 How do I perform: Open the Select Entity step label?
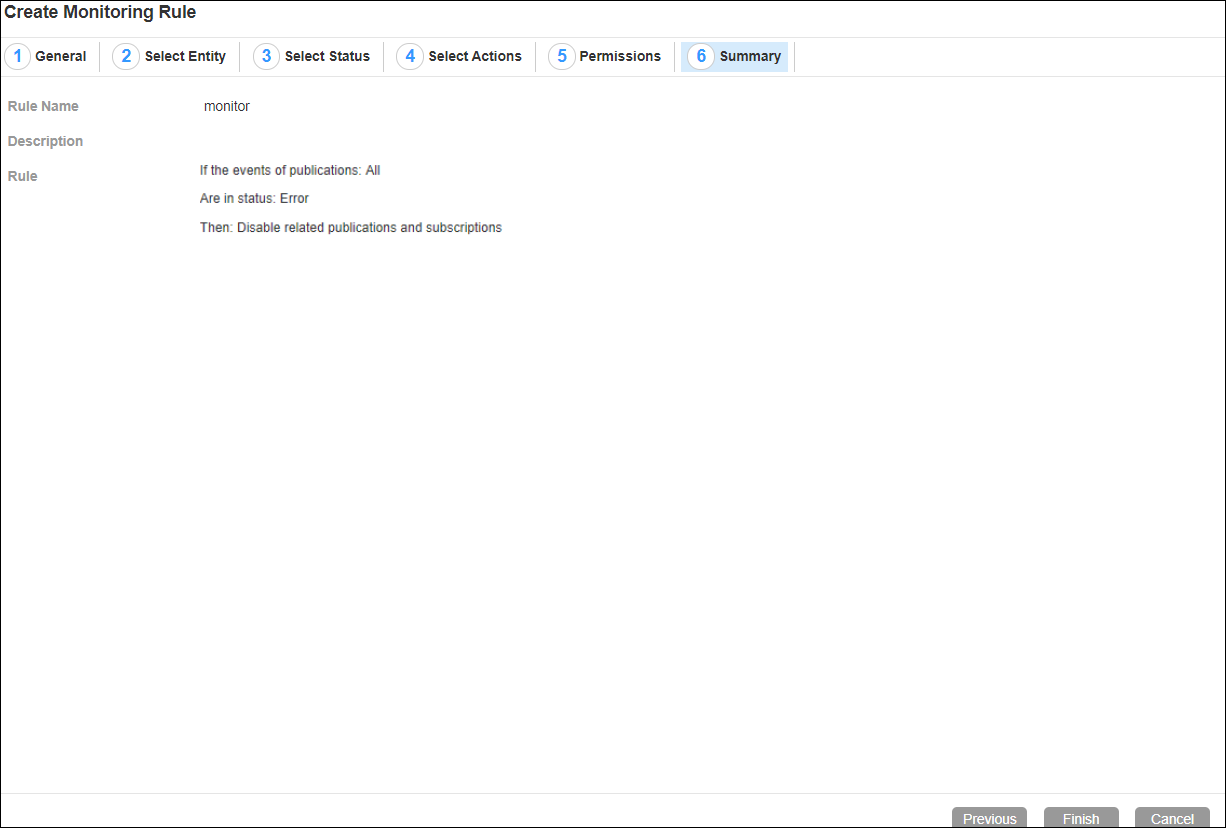(185, 57)
